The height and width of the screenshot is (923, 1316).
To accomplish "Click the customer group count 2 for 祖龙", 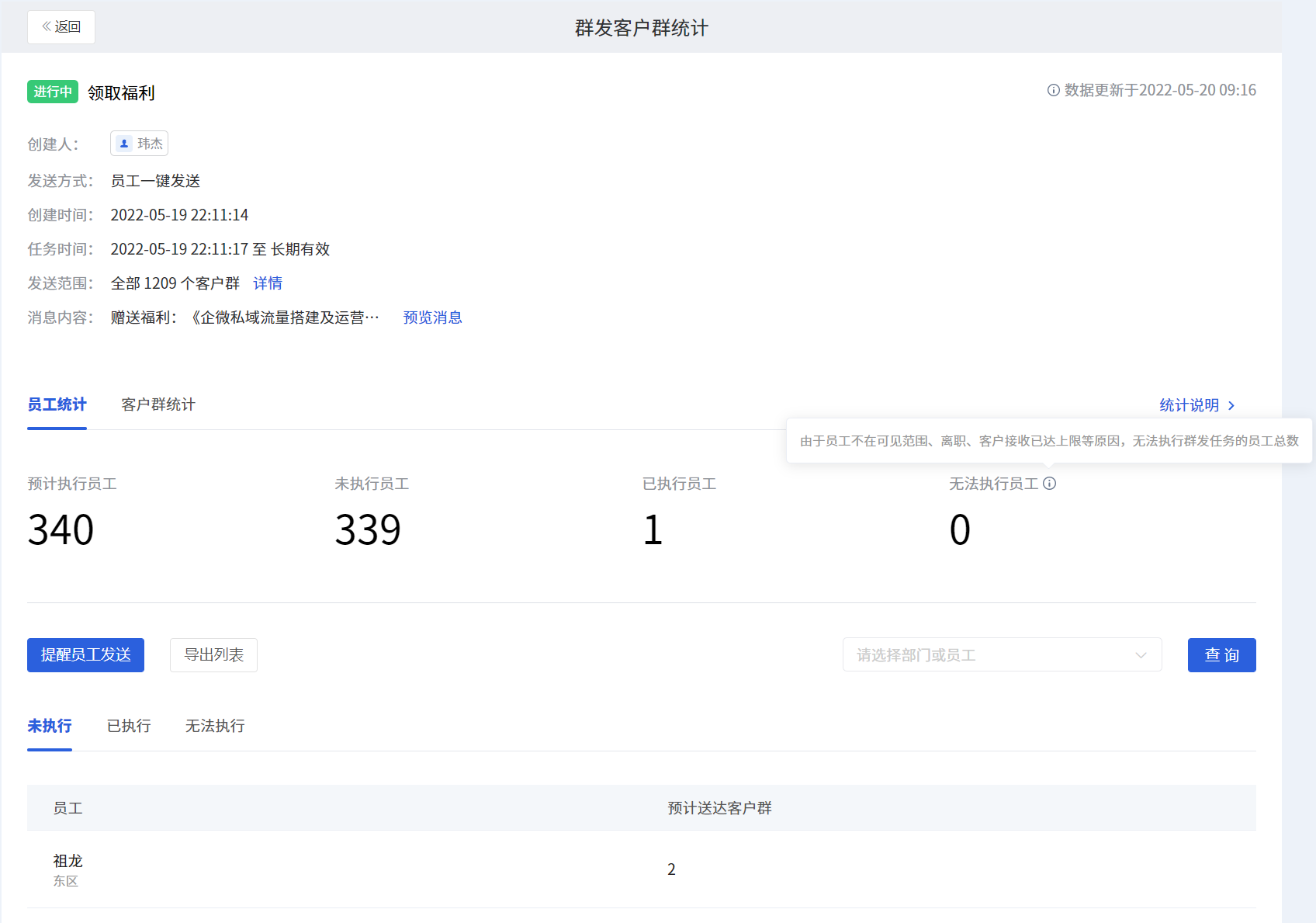I will point(671,869).
